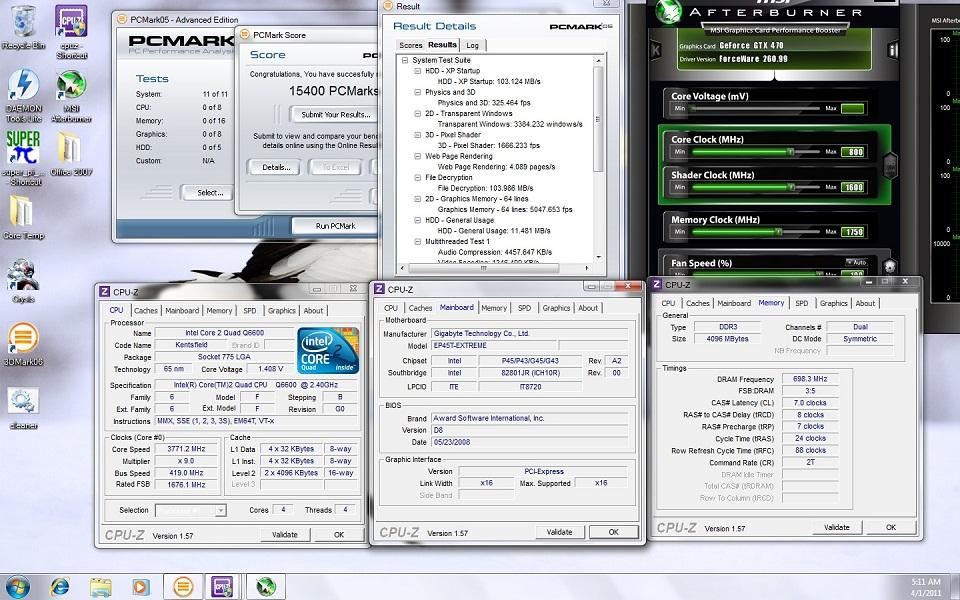Open the Core Temp folder icon
The image size is (960, 600).
click(x=23, y=217)
